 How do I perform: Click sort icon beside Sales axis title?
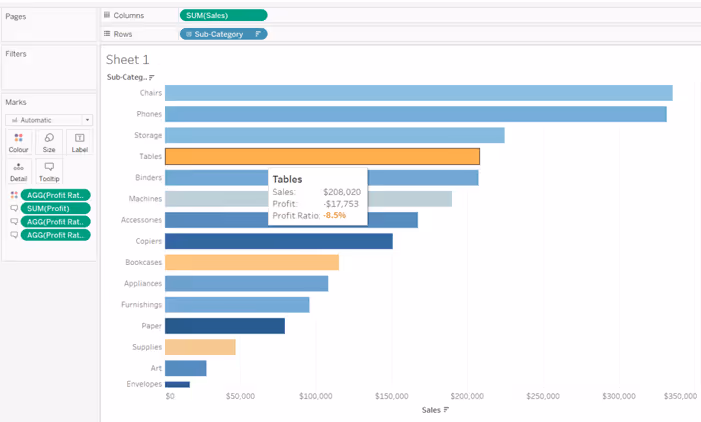pyautogui.click(x=446, y=409)
